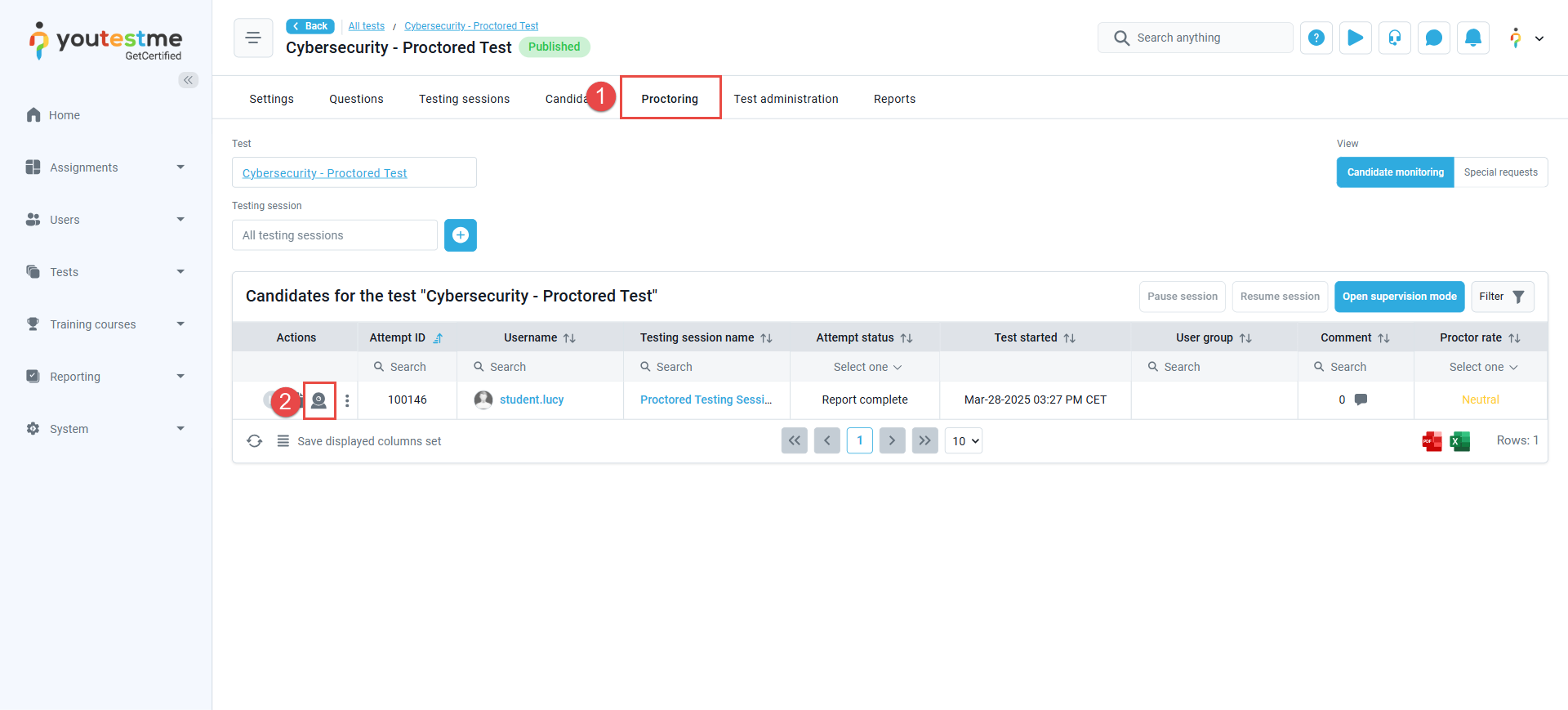Open the All testing sessions dropdown
This screenshot has width=1568, height=710.
(x=335, y=235)
